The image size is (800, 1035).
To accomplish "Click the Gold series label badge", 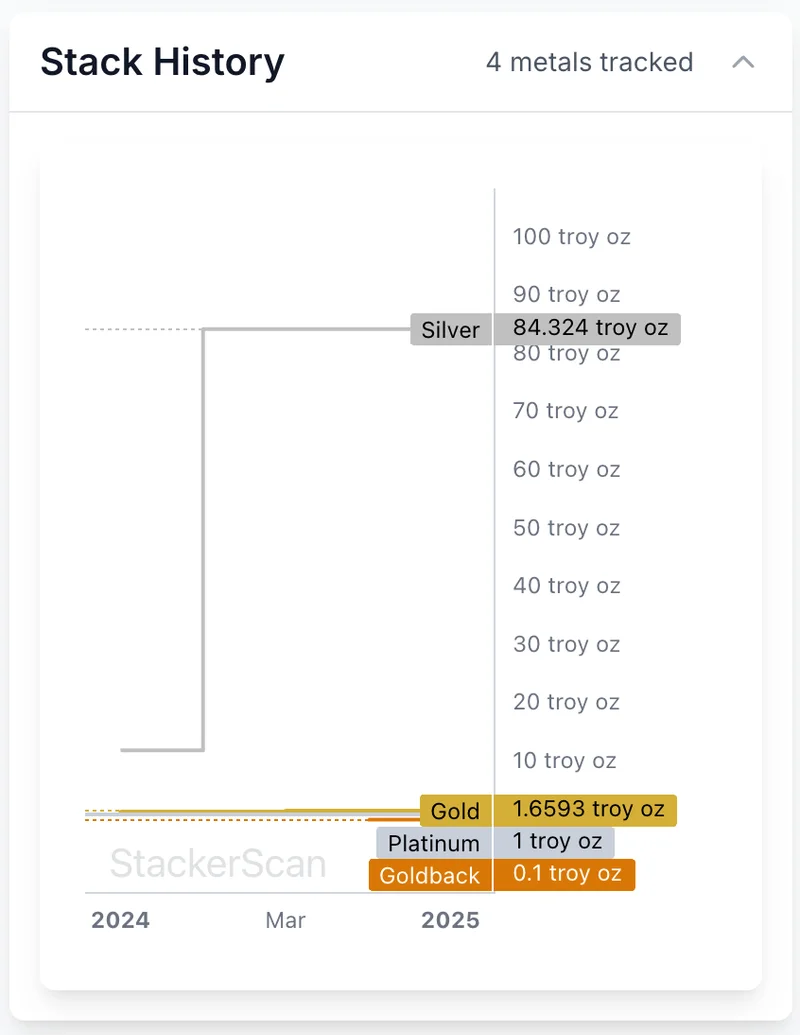I will coord(455,811).
